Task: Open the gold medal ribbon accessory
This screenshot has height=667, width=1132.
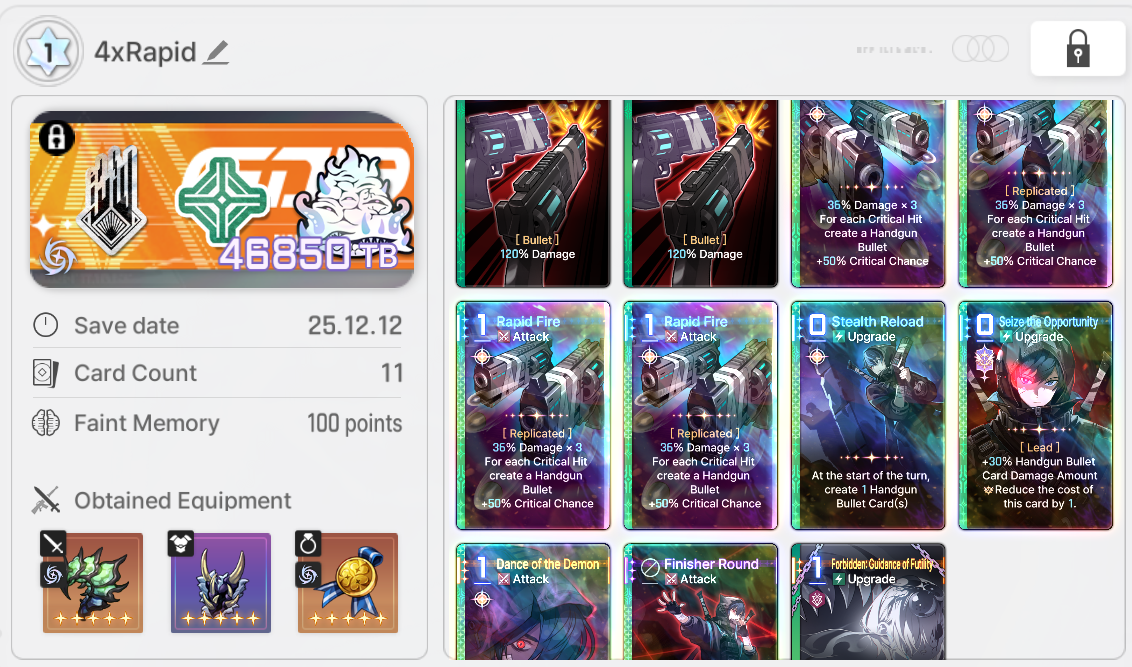Action: tap(348, 583)
